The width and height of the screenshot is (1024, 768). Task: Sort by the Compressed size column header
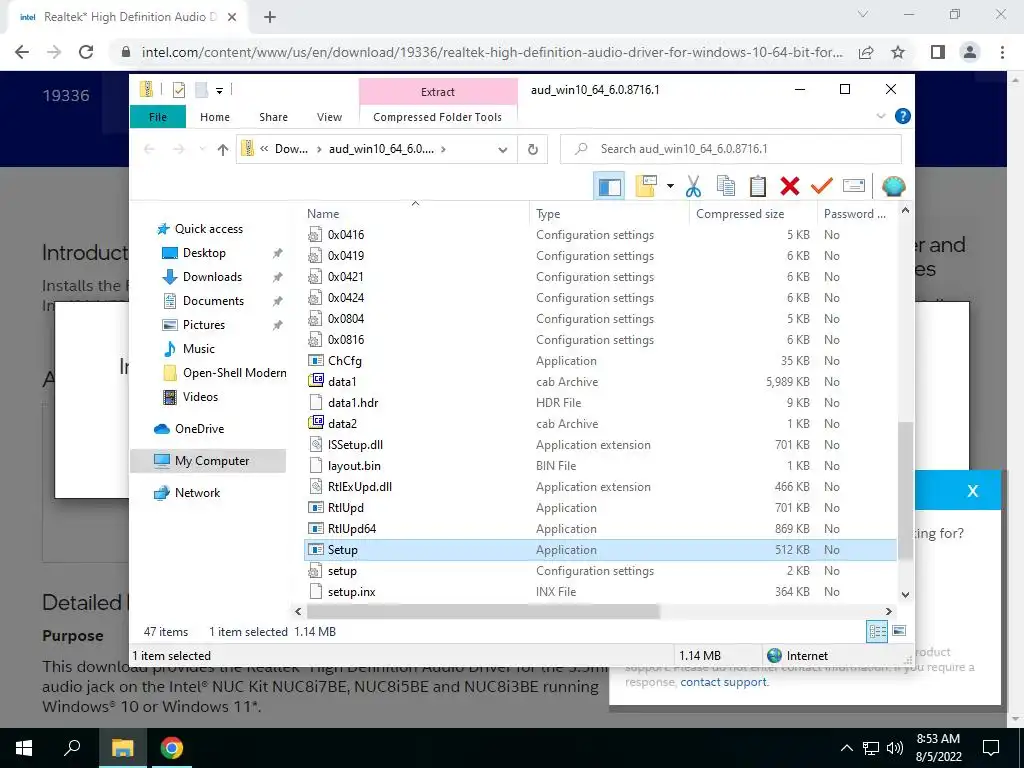[x=753, y=214]
